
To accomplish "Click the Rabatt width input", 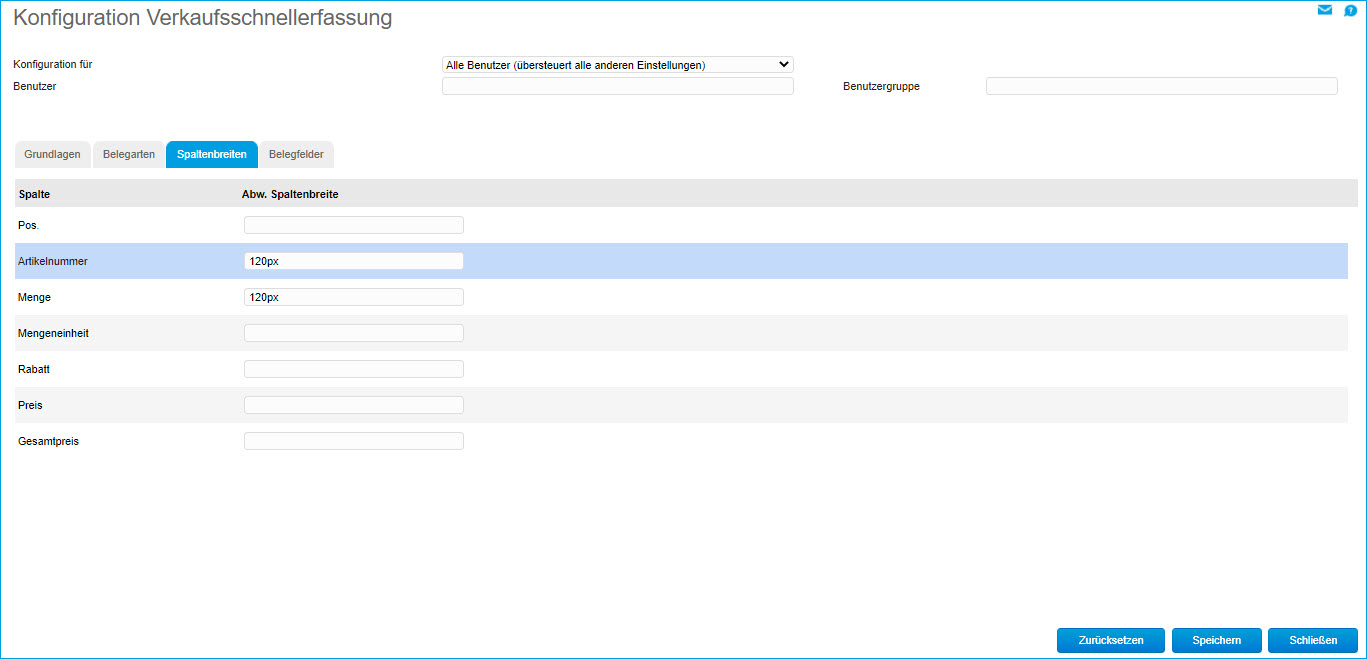I will click(x=353, y=369).
